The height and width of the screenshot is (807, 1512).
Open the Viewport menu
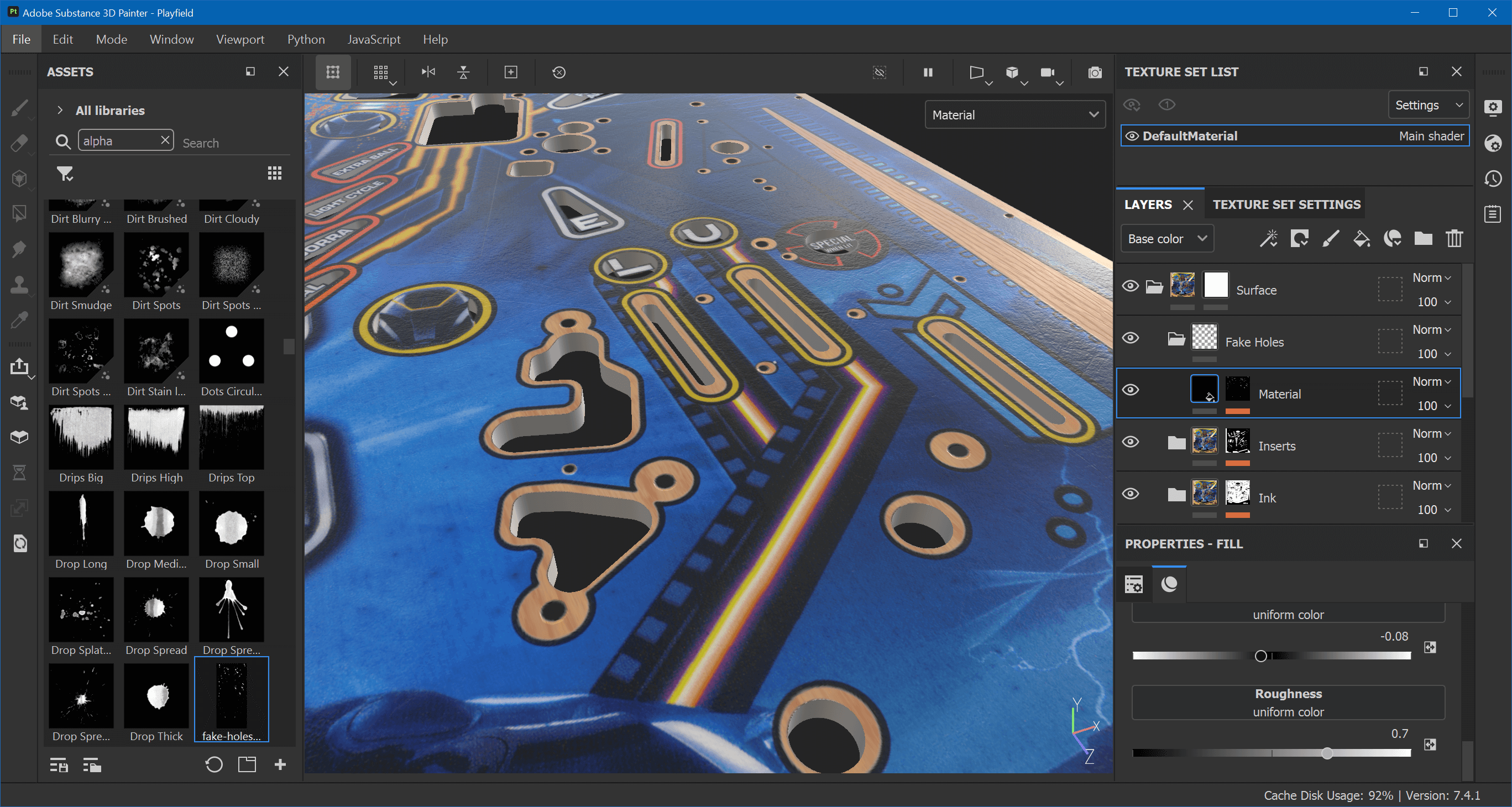[x=240, y=39]
